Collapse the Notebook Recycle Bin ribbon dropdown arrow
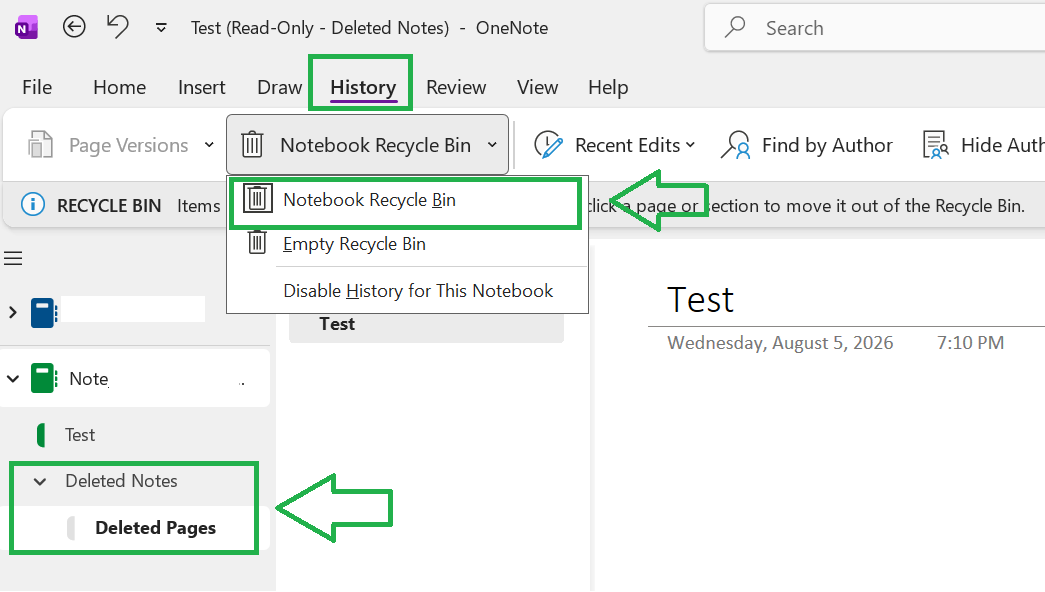The width and height of the screenshot is (1045, 592). tap(493, 145)
